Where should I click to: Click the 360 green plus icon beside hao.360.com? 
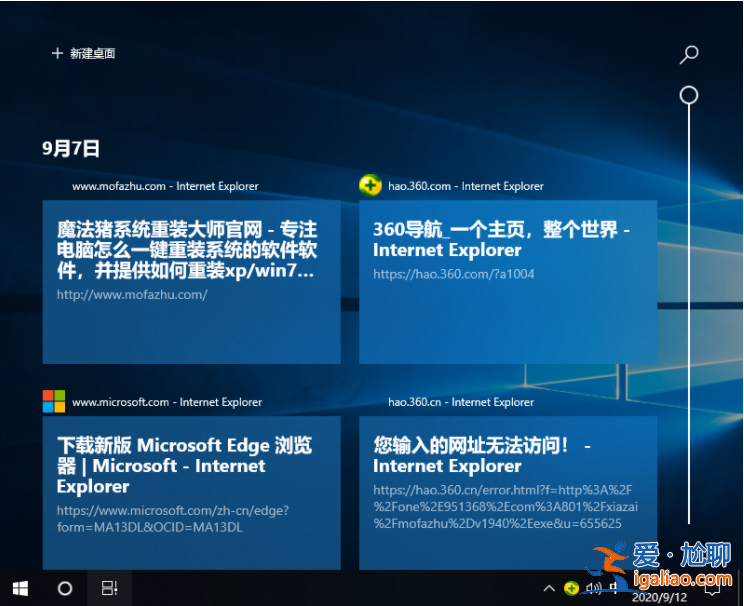(370, 186)
